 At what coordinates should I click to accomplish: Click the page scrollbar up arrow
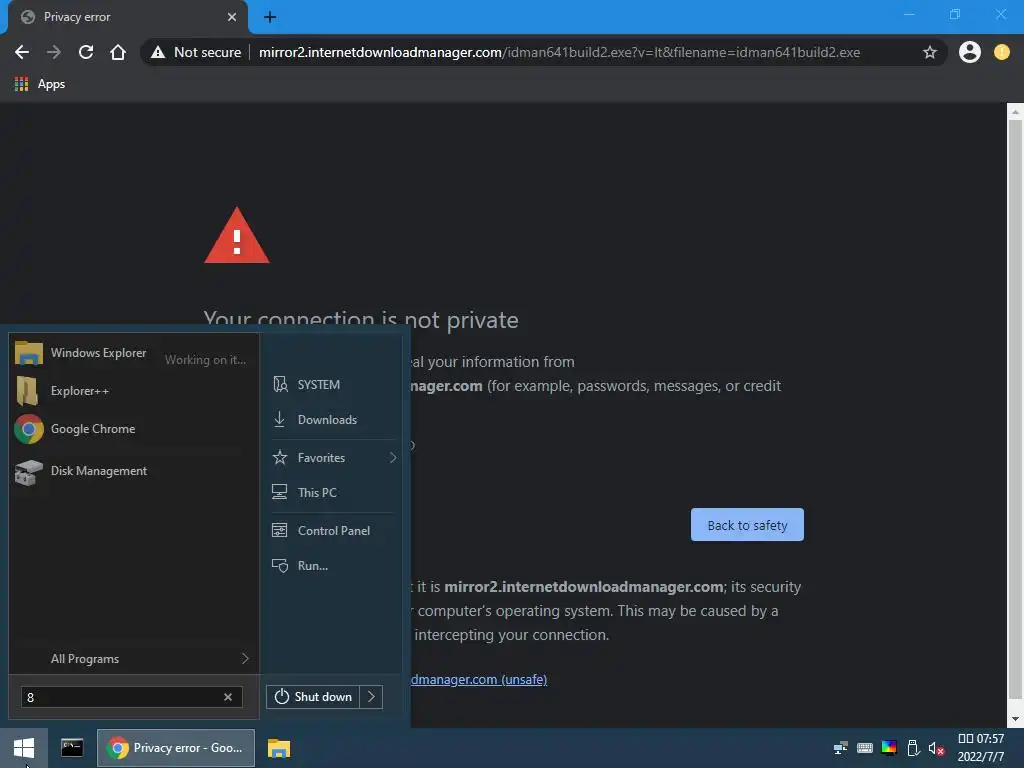1015,112
